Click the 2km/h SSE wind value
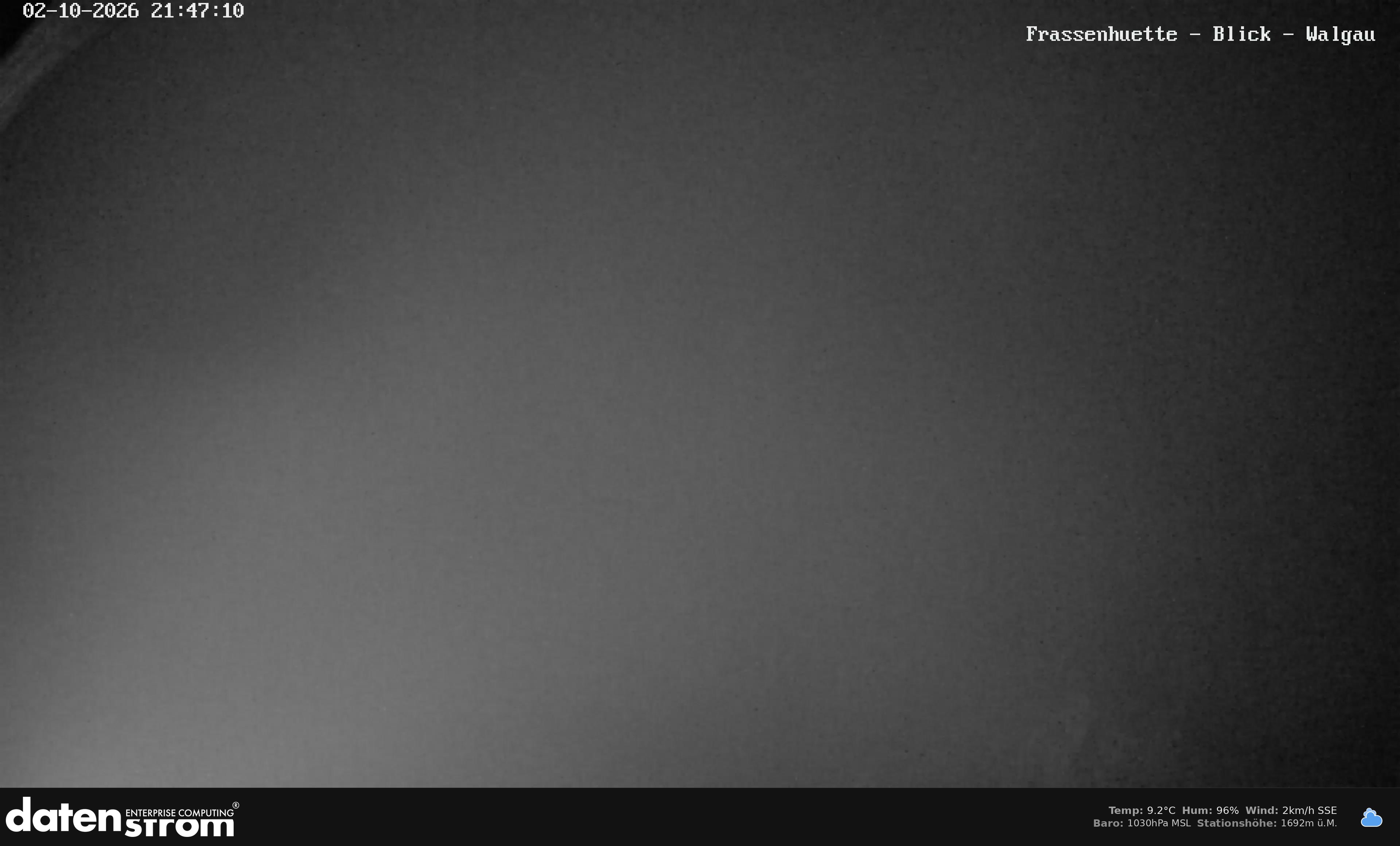The width and height of the screenshot is (1400, 846). [1309, 810]
